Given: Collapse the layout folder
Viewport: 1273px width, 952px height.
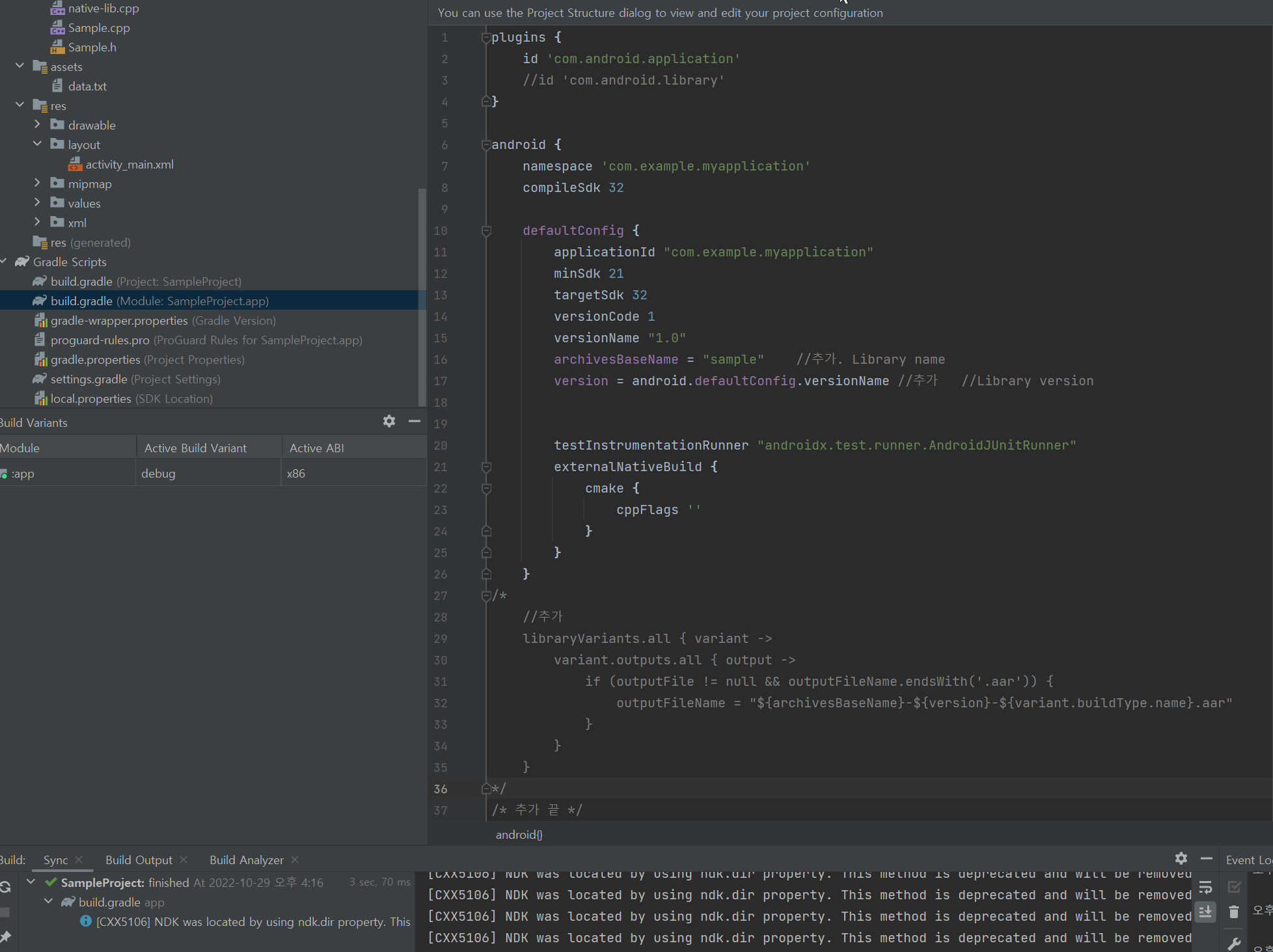Looking at the screenshot, I should [37, 144].
